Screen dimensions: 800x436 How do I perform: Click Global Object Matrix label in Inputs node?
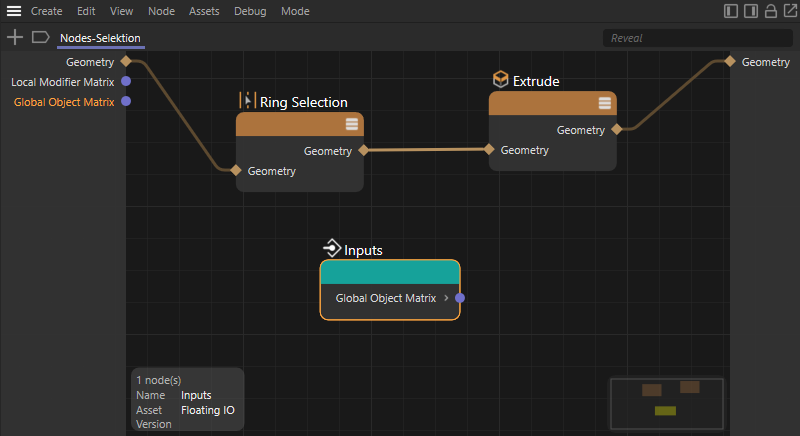click(386, 298)
